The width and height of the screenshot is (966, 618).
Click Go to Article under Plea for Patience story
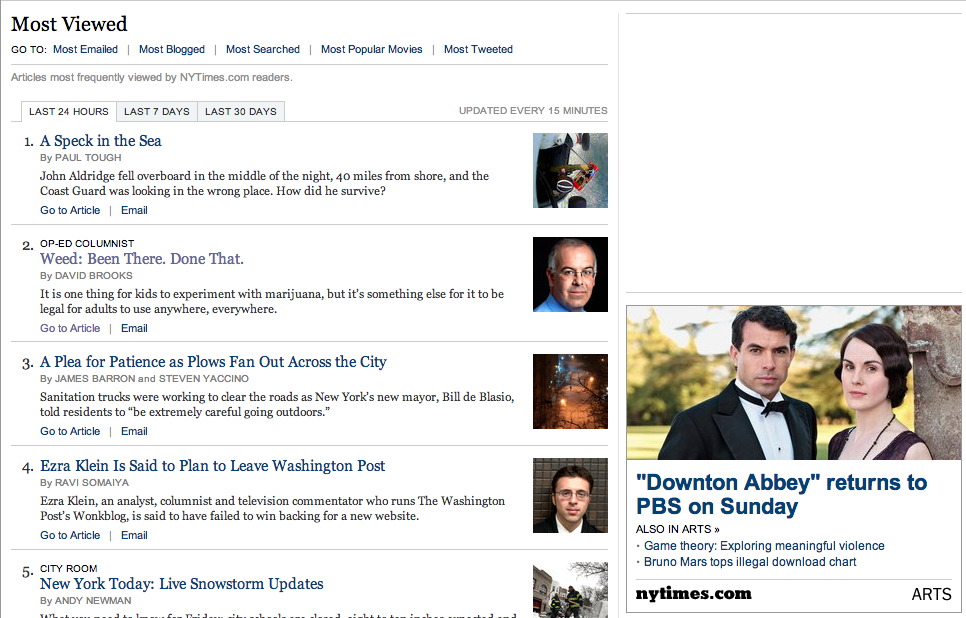(x=70, y=431)
